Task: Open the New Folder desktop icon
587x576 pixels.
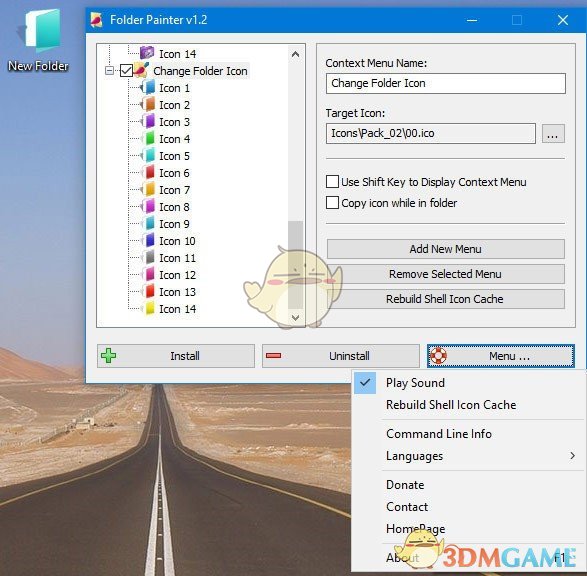Action: click(39, 39)
